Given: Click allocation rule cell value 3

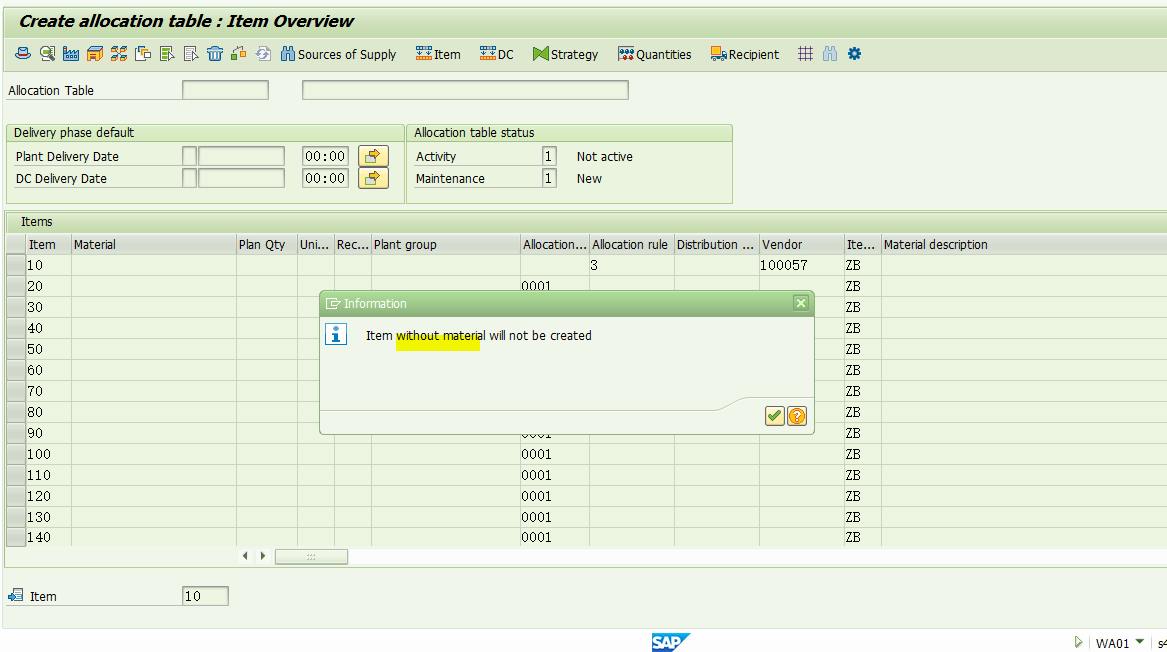Looking at the screenshot, I should click(632, 265).
